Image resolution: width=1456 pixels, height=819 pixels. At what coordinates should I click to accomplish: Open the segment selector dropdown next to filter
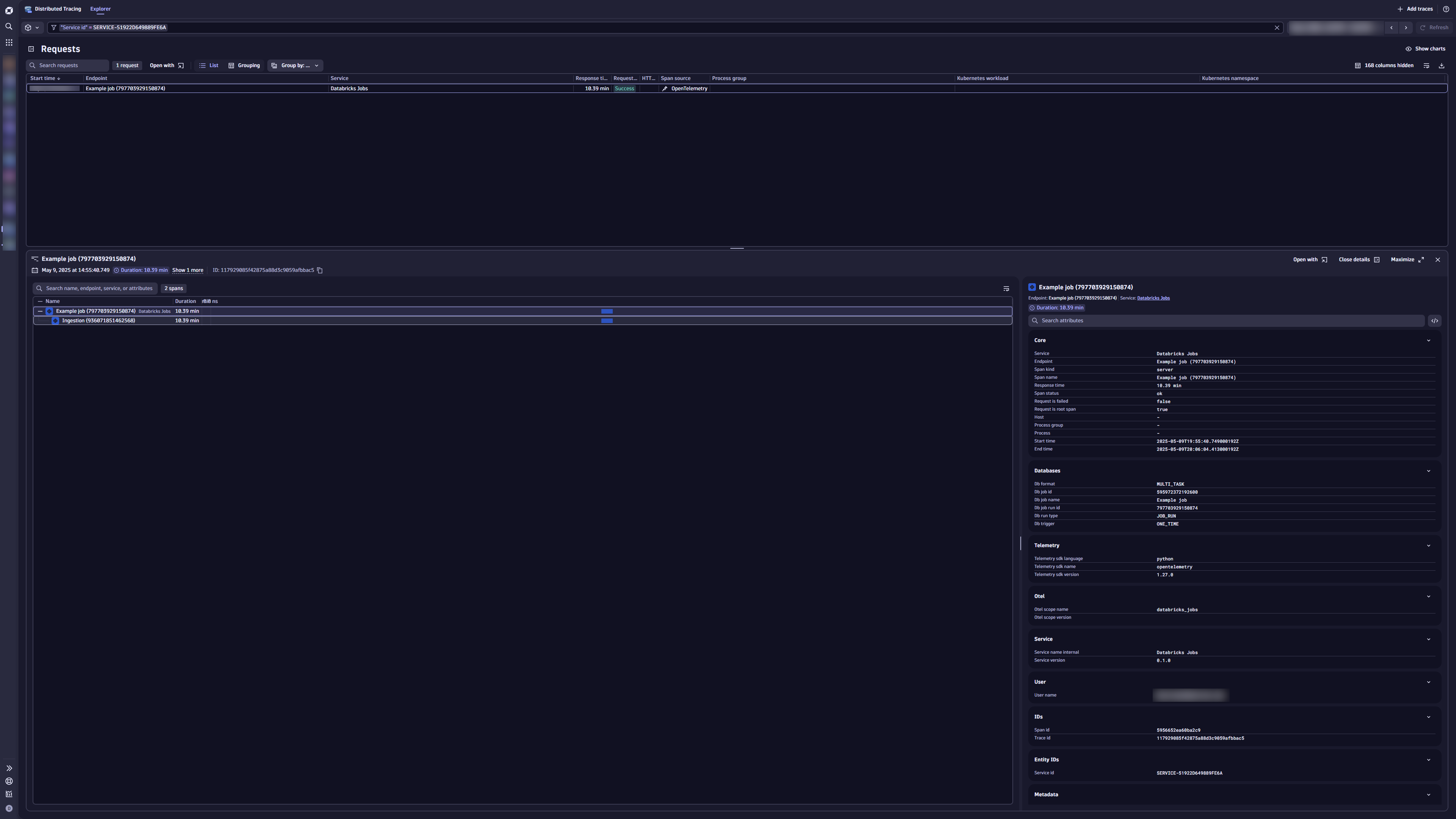point(32,28)
